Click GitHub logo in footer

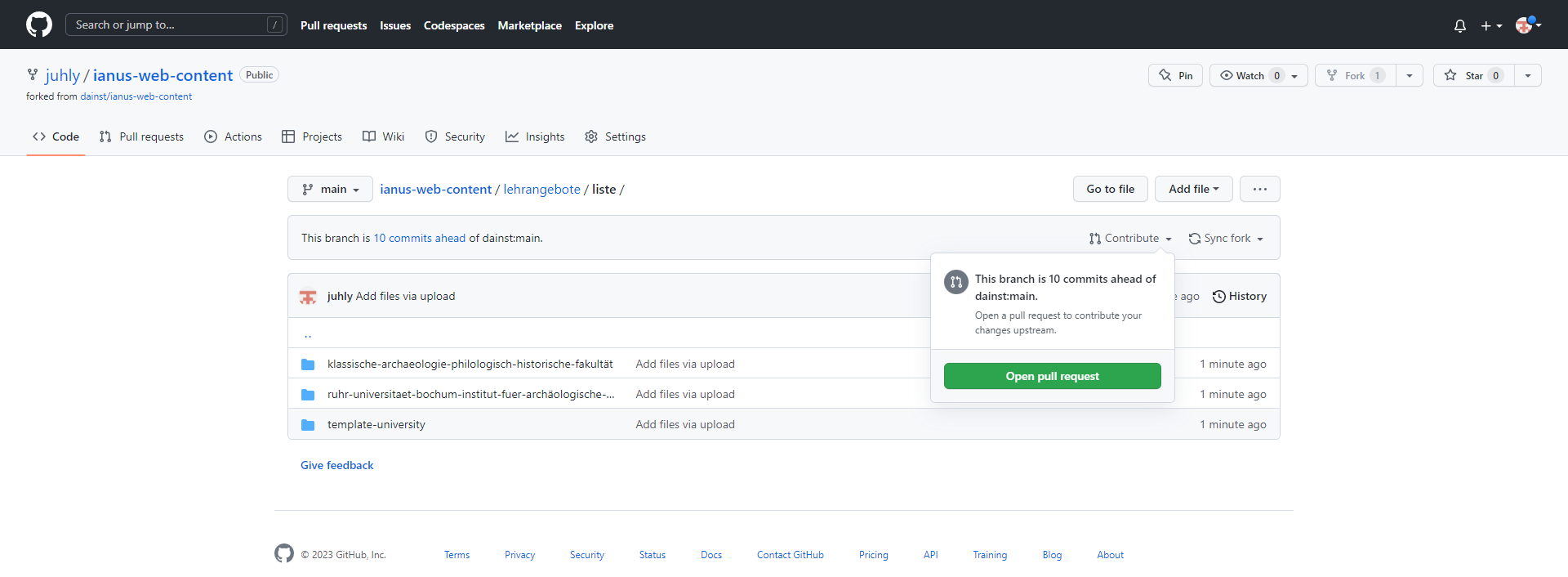[x=284, y=553]
